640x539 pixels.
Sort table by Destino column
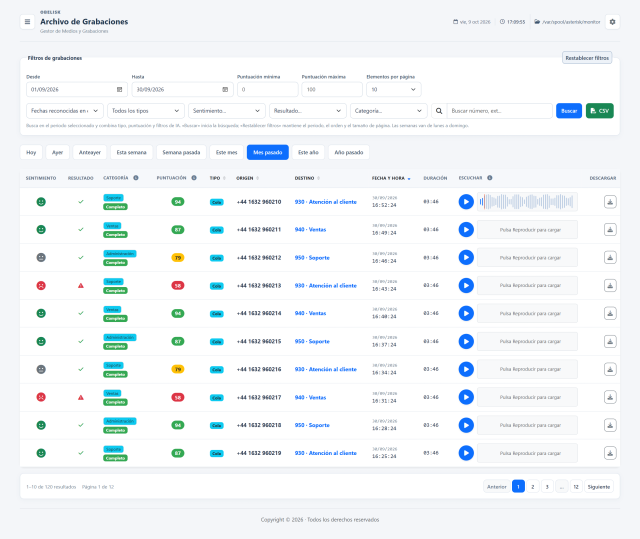pyautogui.click(x=307, y=178)
